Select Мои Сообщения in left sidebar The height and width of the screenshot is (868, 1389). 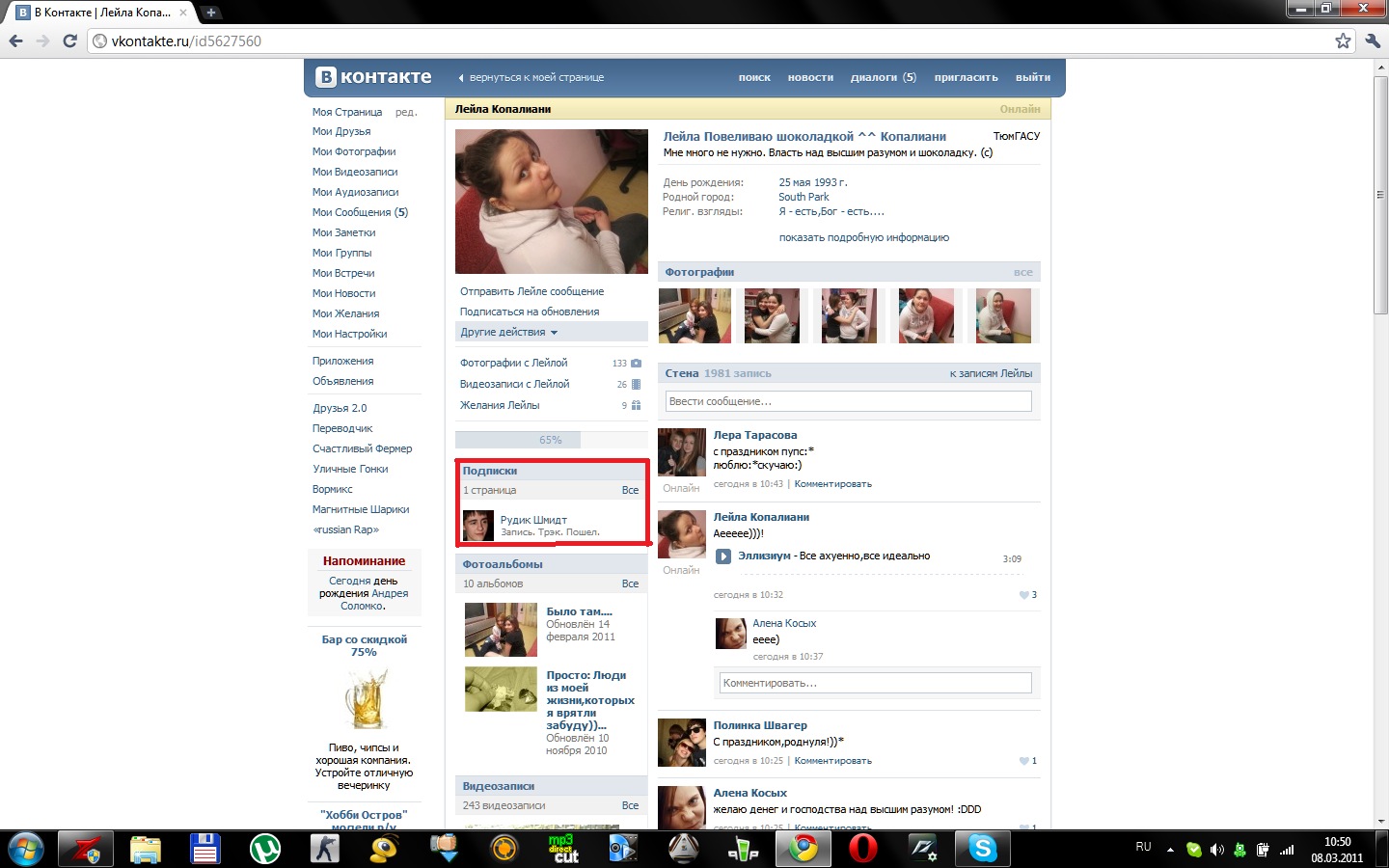click(359, 212)
